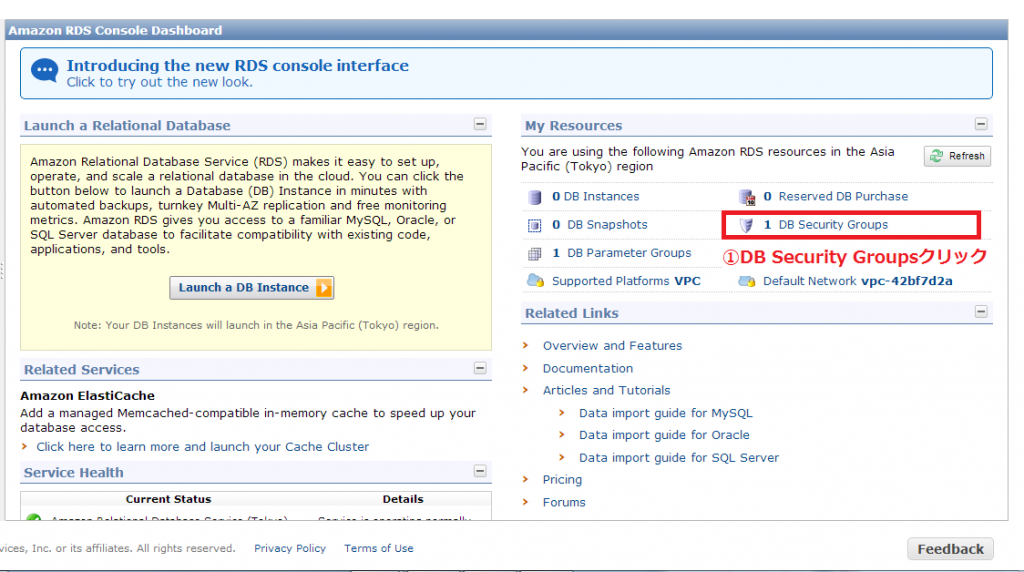The width and height of the screenshot is (1024, 572).
Task: Click the Supported Platforms cloud icon
Action: pyautogui.click(x=536, y=281)
